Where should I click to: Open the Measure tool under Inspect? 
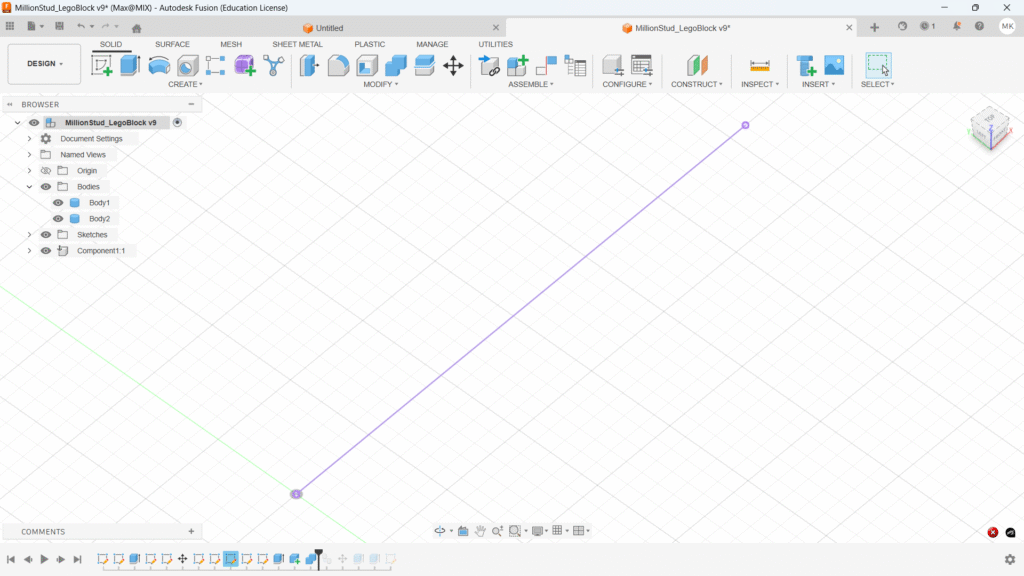760,66
